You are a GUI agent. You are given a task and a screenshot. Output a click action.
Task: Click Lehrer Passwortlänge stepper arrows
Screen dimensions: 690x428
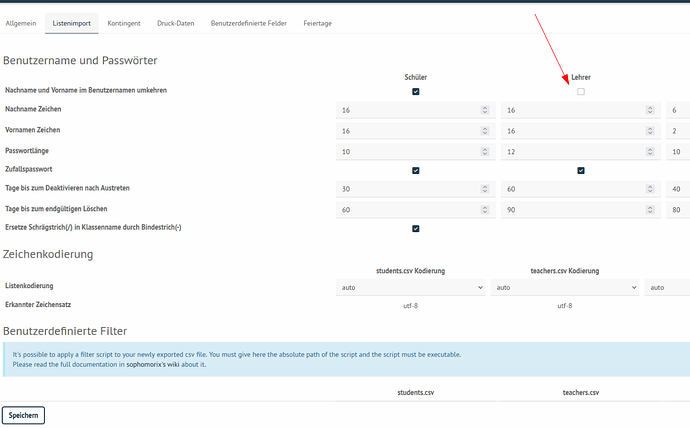click(650, 150)
